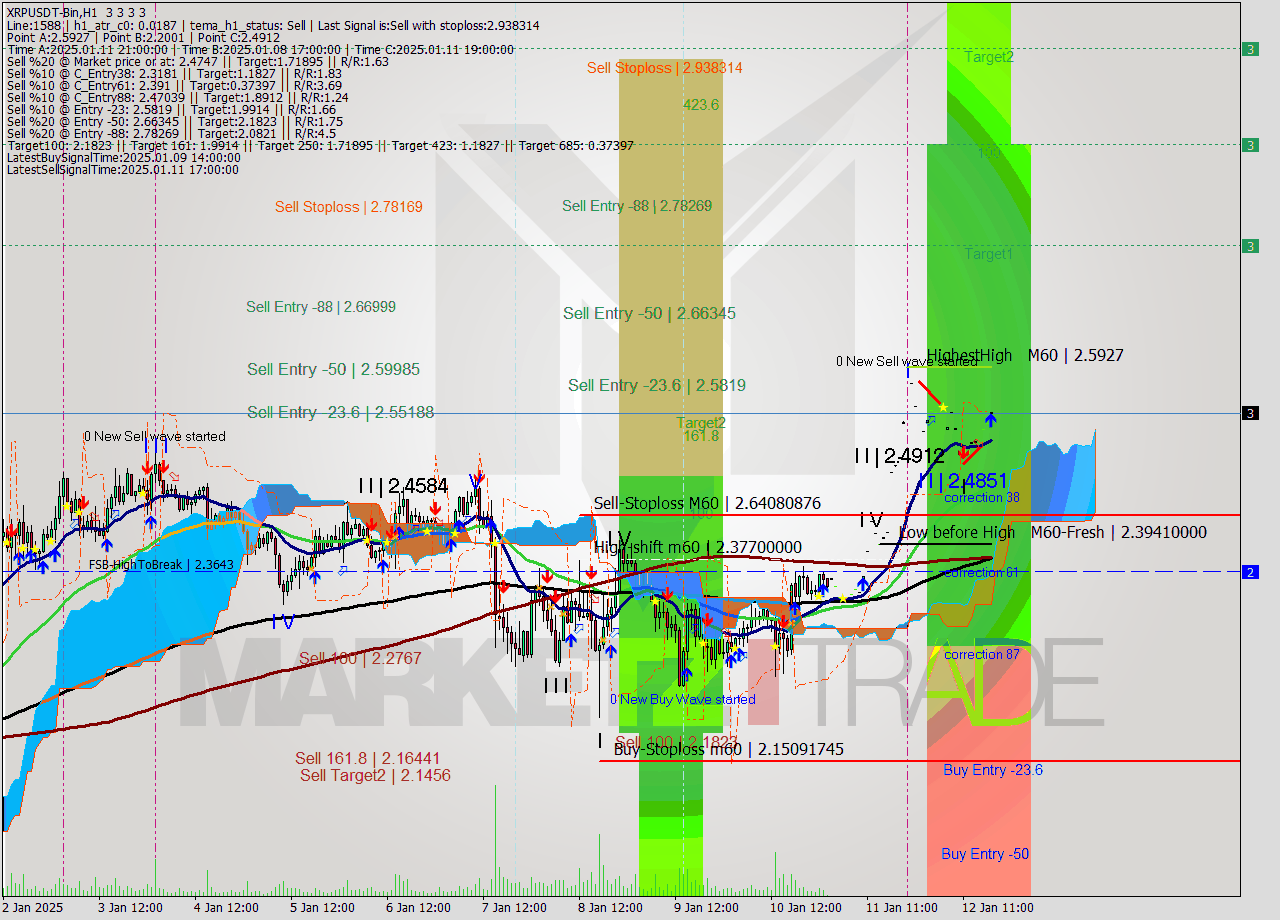Viewport: 1280px width, 920px height.
Task: Click the 'Sell-Stoploss M60 | 2.64080876' label
Action: pyautogui.click(x=707, y=503)
